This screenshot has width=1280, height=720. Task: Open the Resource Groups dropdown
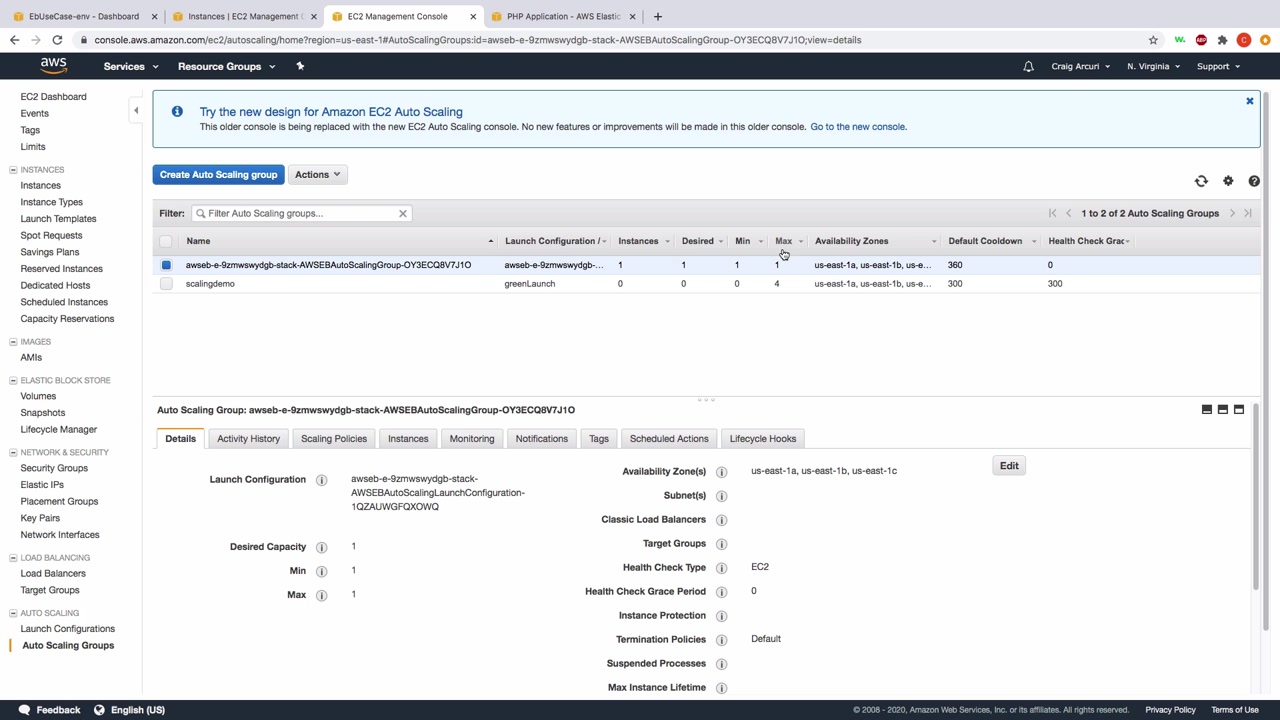point(226,66)
